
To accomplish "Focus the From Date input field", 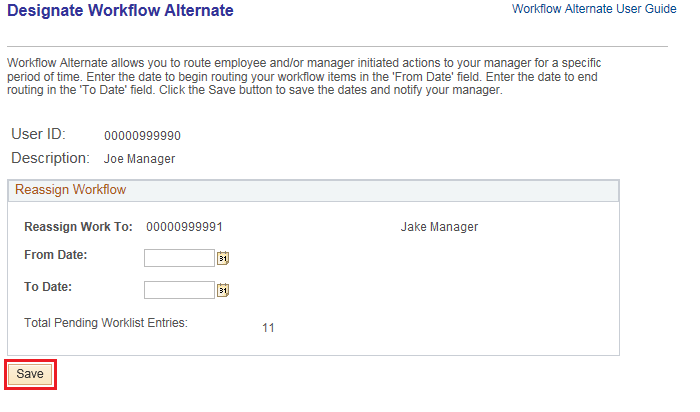I will click(x=179, y=258).
